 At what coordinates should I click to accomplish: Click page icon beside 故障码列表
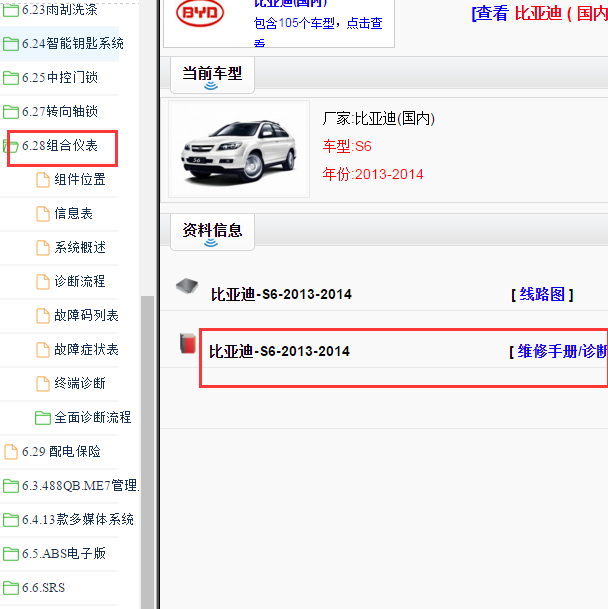pos(43,316)
